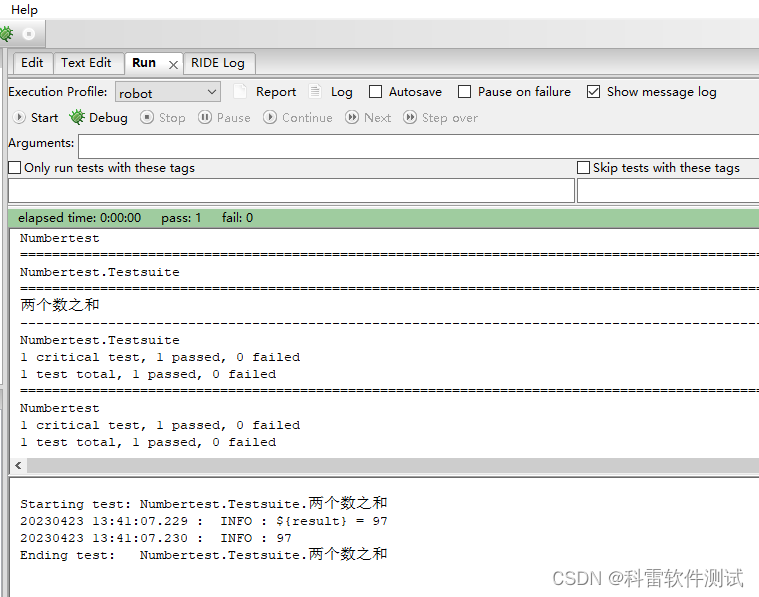Viewport: 759px width, 597px height.
Task: Click the first 'Numbertest.Testsuite' console line
Action: (x=100, y=272)
